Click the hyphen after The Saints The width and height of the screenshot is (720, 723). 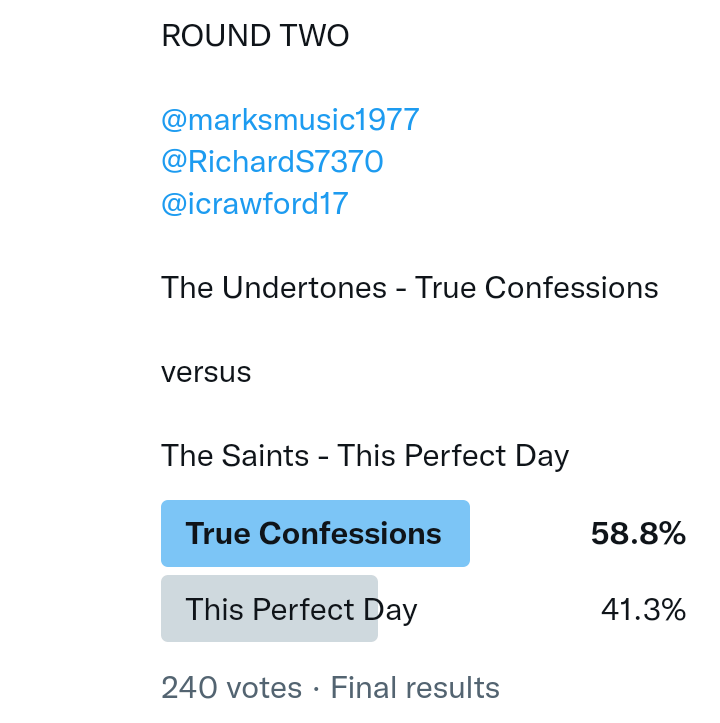tap(323, 457)
